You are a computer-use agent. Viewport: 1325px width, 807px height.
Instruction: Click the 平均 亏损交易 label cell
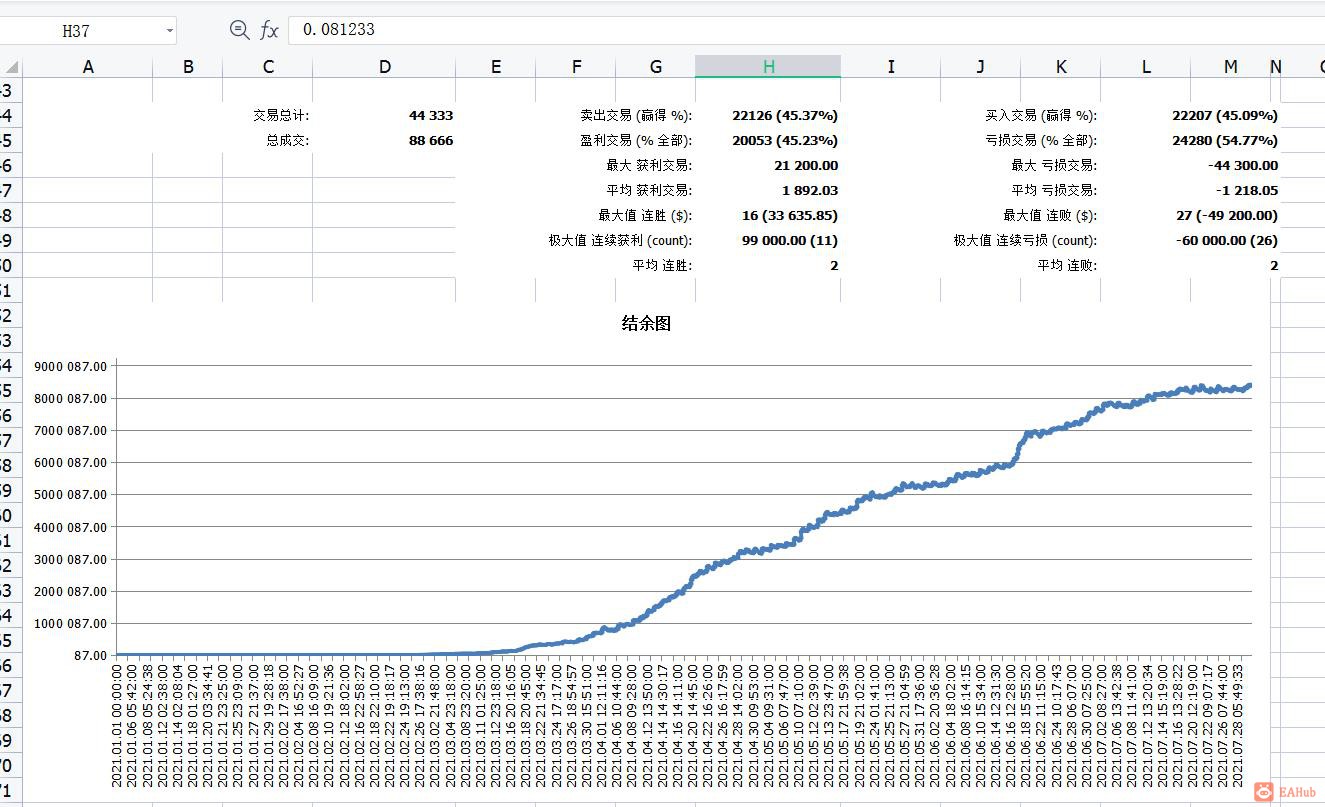[x=1054, y=190]
